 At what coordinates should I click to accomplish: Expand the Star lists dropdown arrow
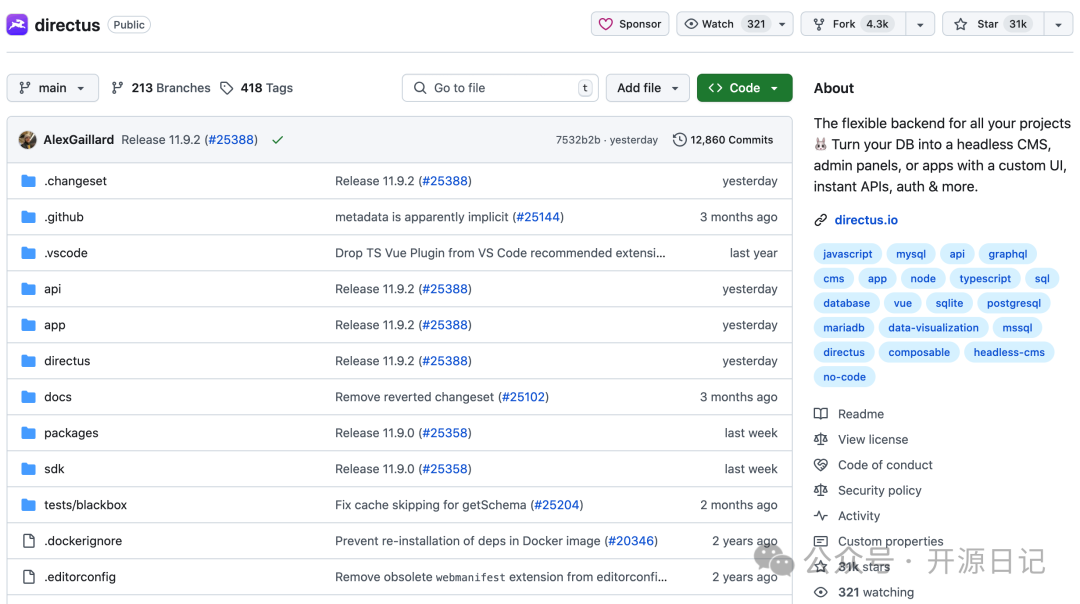pyautogui.click(x=1059, y=24)
